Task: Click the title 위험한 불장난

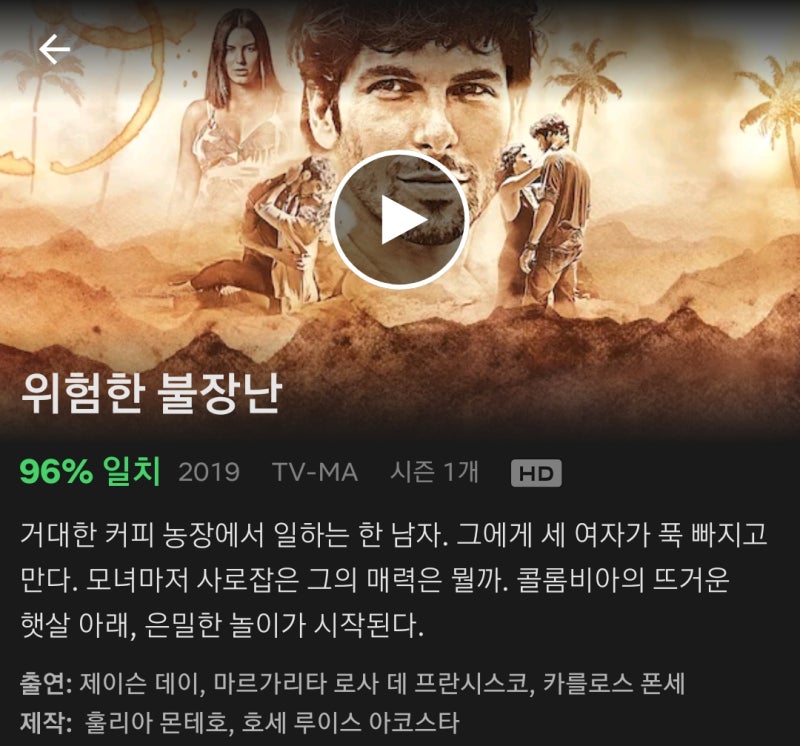Action: (x=151, y=393)
